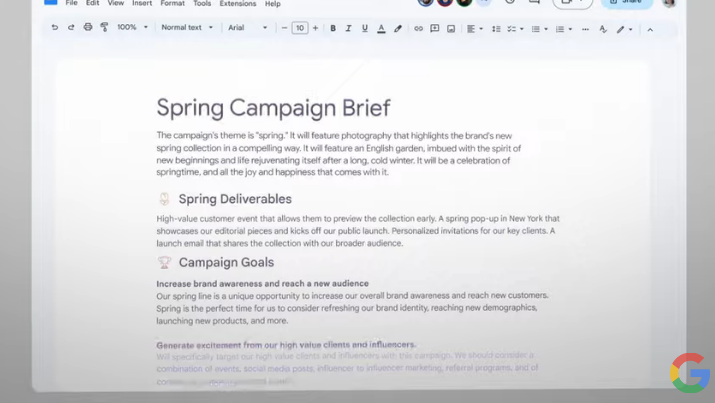Screen dimensions: 715x403
Task: Click the line 'launching new products, and more.'
Action: tap(222, 320)
